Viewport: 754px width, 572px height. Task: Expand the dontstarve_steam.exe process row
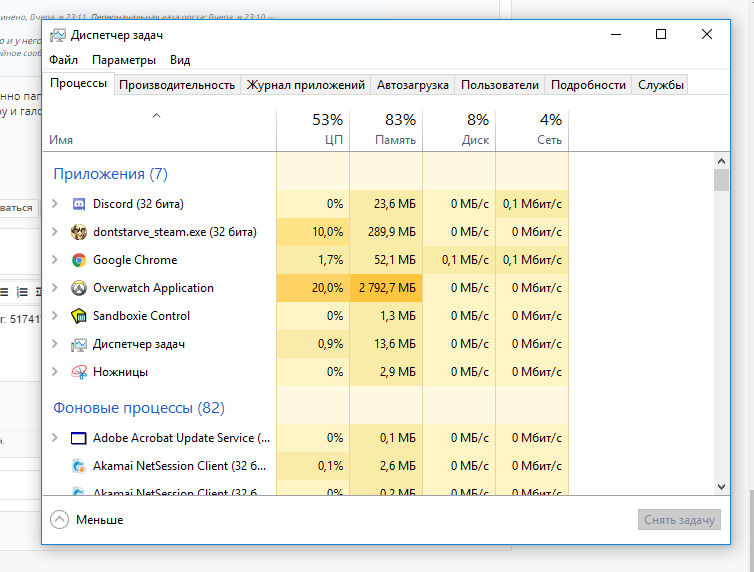[55, 232]
